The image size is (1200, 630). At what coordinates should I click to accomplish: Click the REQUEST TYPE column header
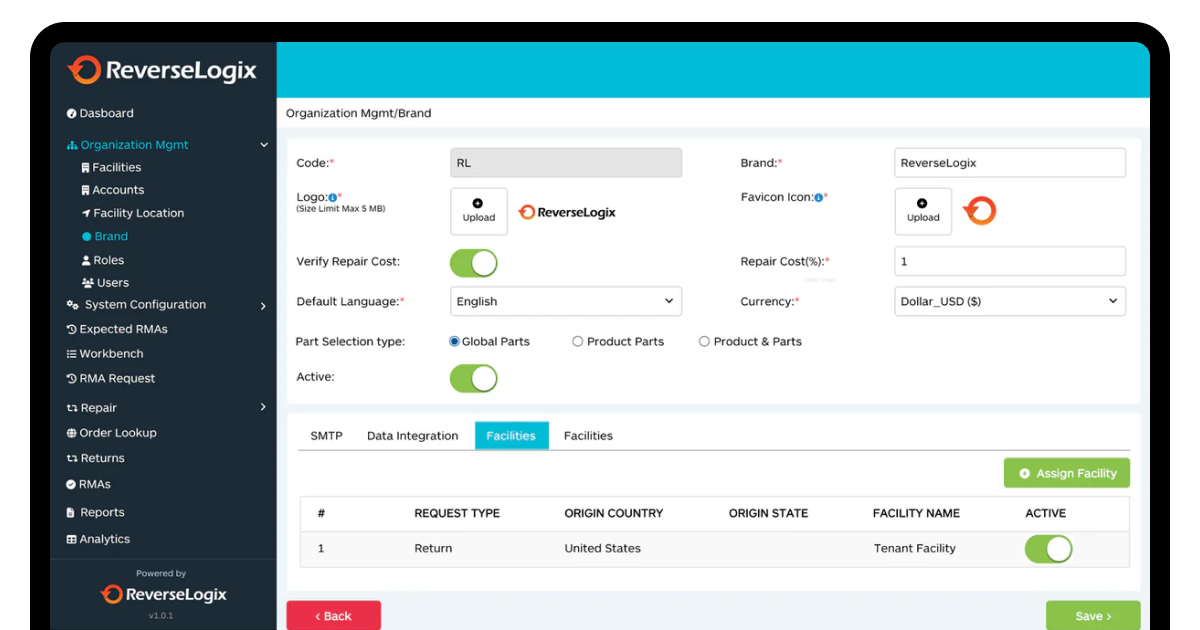(x=457, y=514)
